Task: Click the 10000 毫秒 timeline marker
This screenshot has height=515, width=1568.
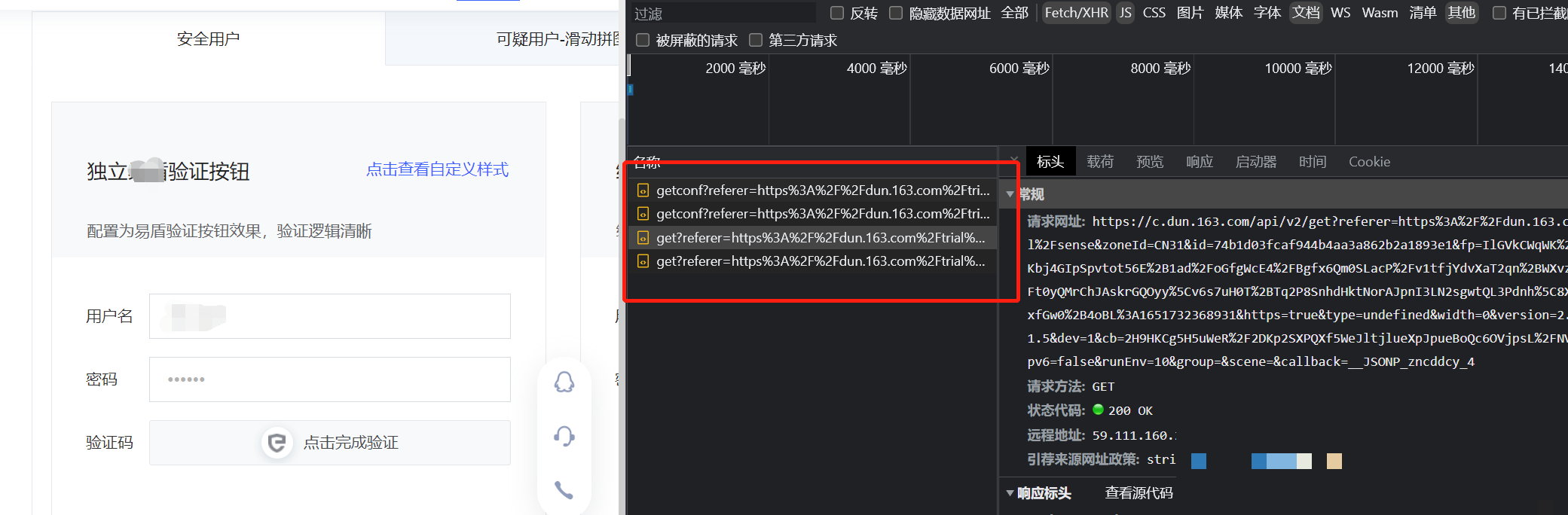Action: 1298,69
